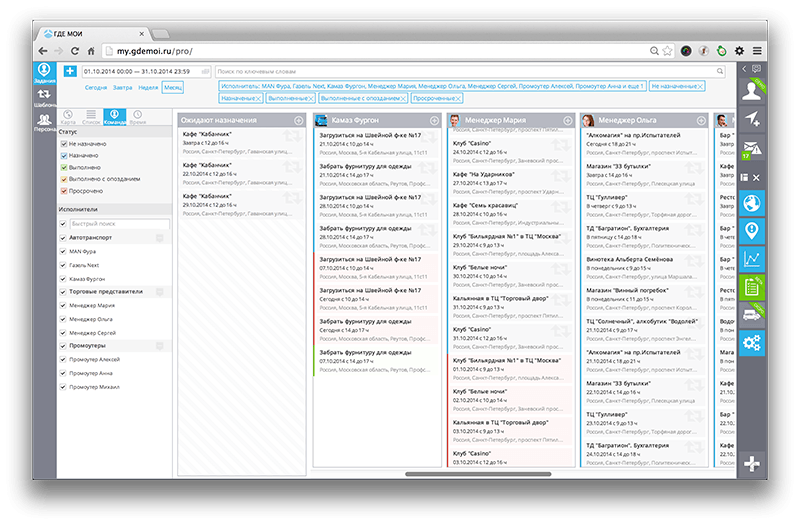Open the Chrome hamburger menu
Image resolution: width=800 pixels, height=525 pixels.
coord(757,51)
